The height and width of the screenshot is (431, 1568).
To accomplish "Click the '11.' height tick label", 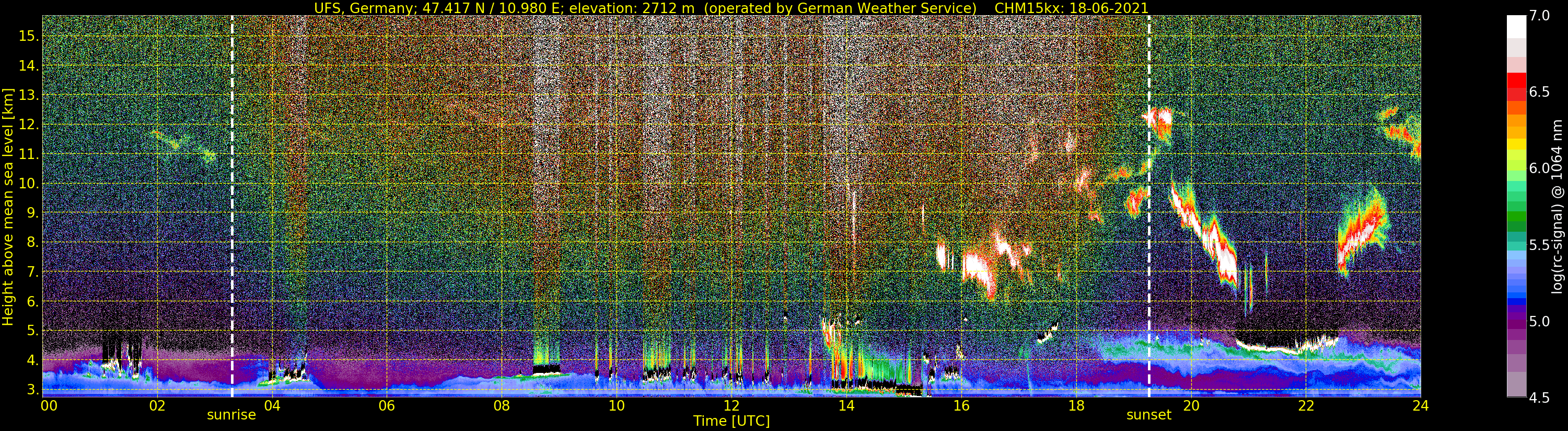I will tap(29, 154).
